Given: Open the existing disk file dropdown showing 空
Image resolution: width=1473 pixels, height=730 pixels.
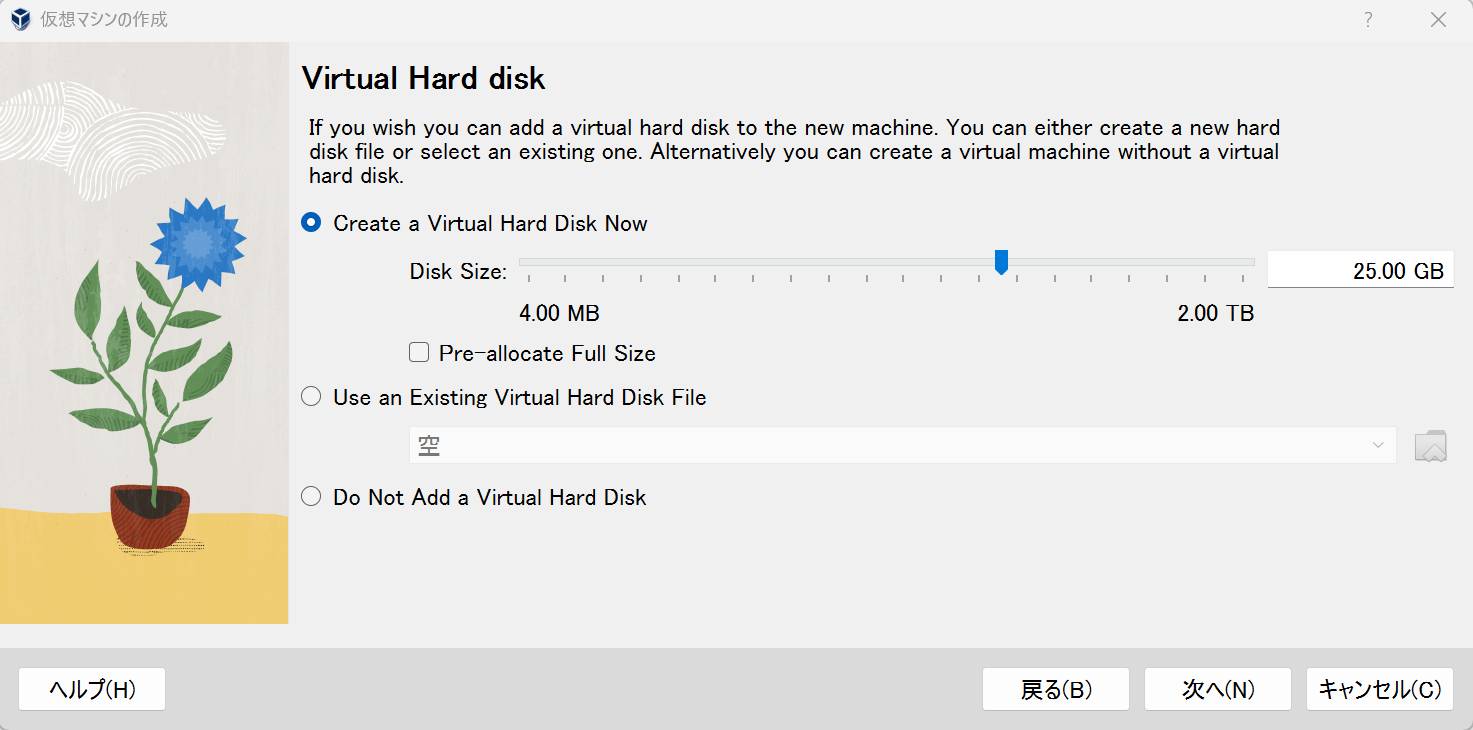Looking at the screenshot, I should point(902,446).
